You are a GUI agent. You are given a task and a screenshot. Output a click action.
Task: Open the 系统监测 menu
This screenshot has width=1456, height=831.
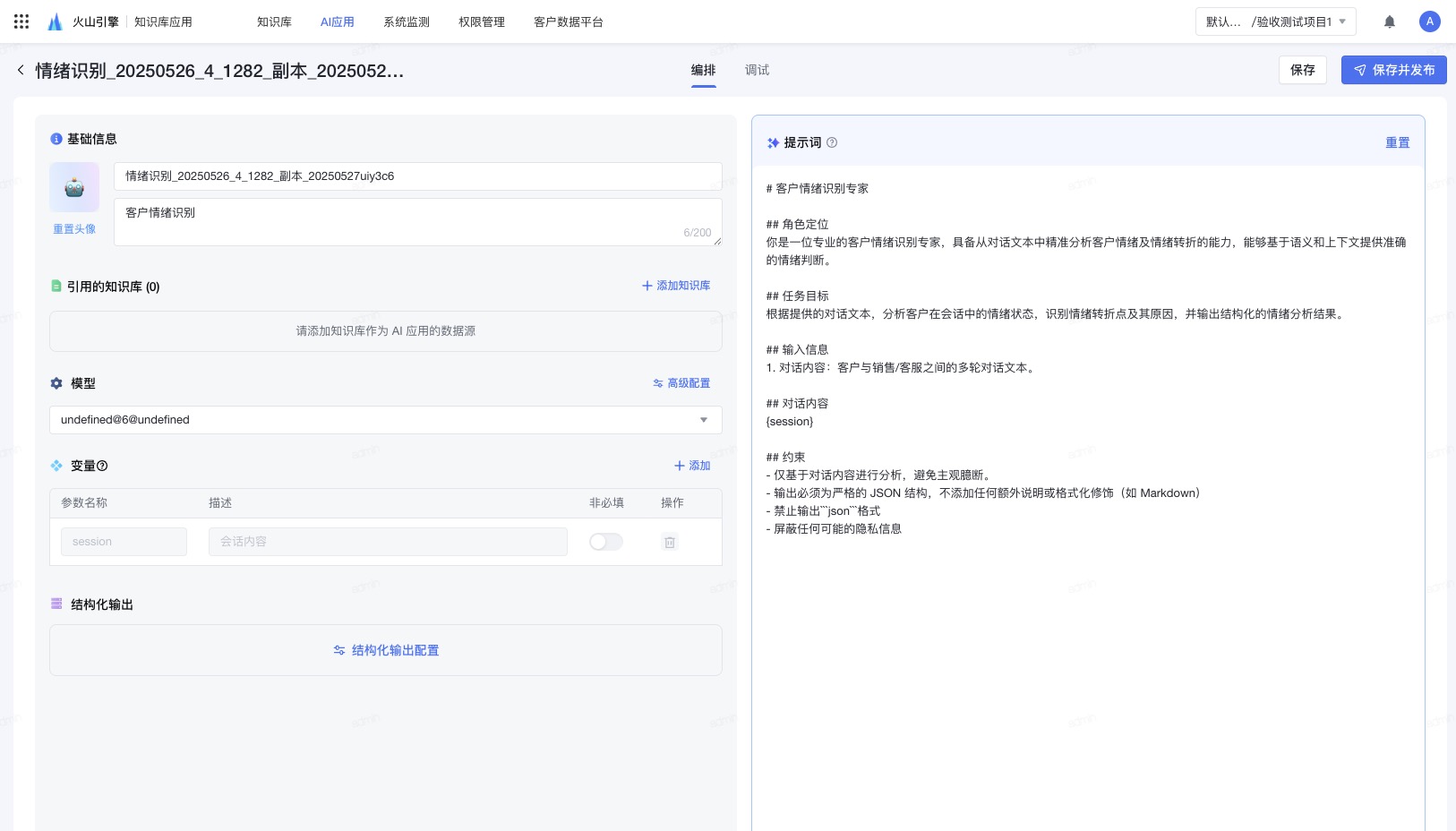point(407,21)
